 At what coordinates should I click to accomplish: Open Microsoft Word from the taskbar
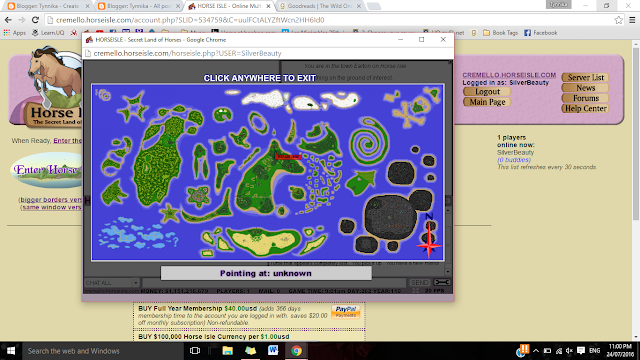[273, 351]
